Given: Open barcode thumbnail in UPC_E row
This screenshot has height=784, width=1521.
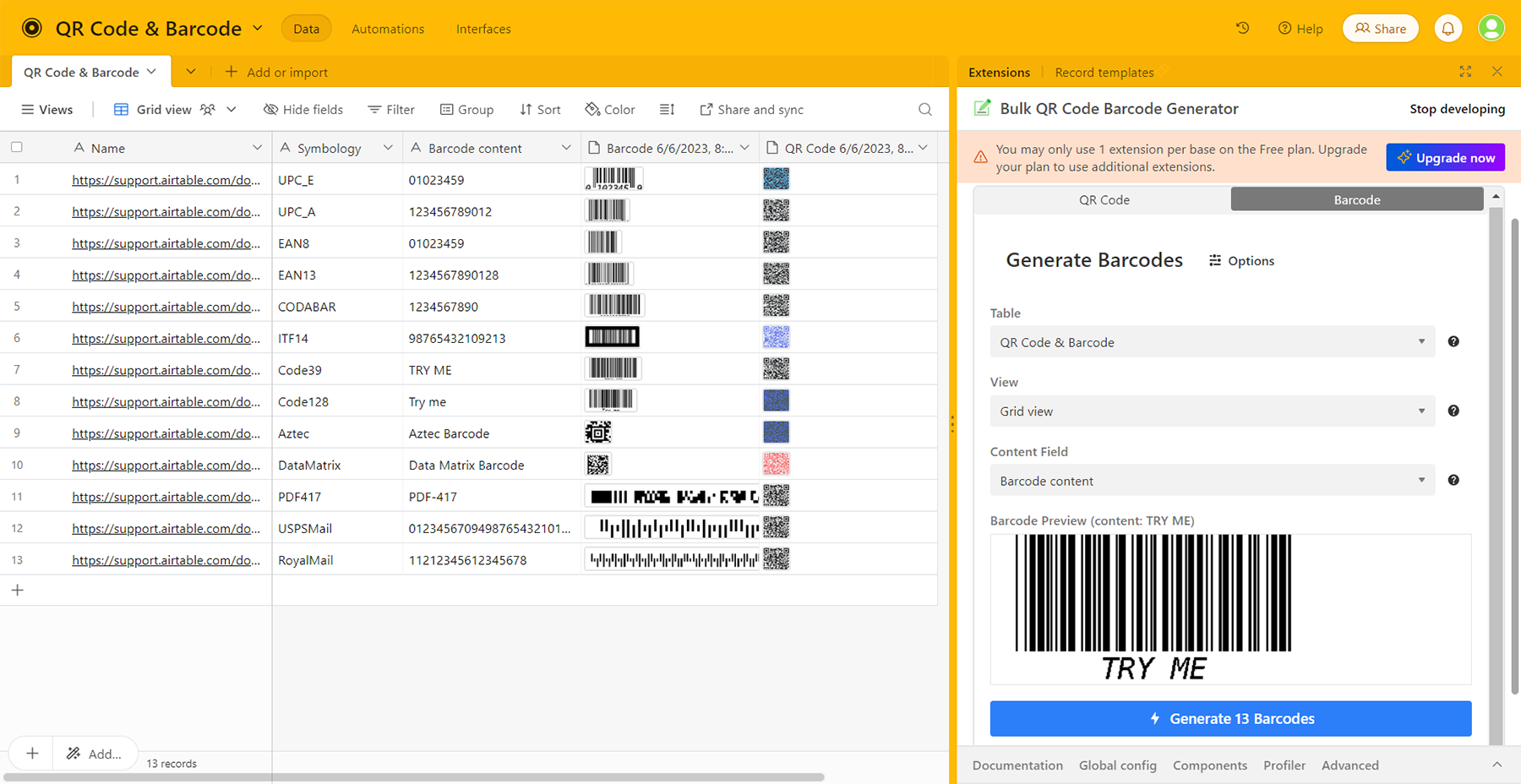Looking at the screenshot, I should tap(613, 178).
